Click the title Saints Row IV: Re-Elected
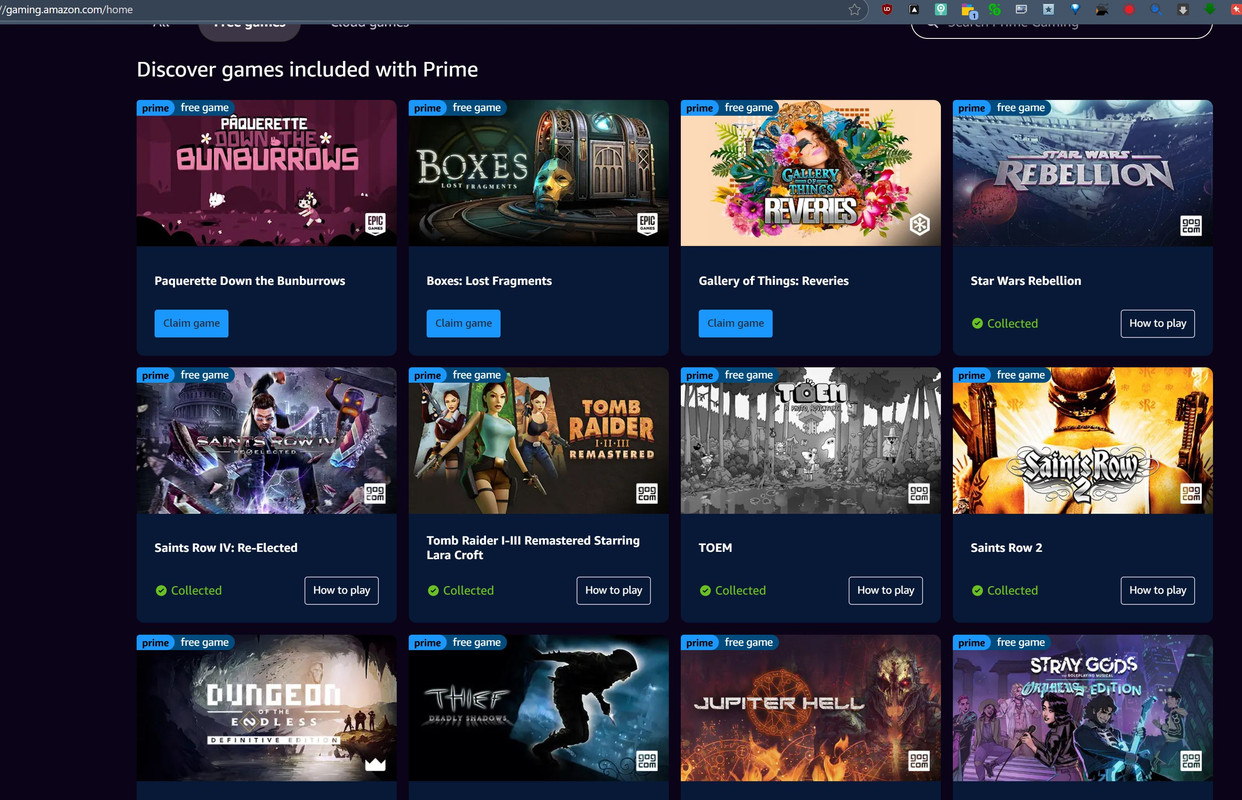 click(x=226, y=548)
